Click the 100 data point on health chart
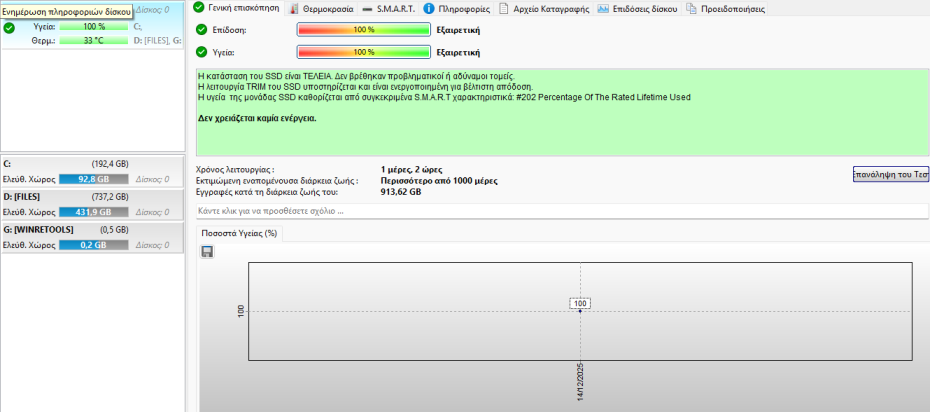 pyautogui.click(x=580, y=311)
